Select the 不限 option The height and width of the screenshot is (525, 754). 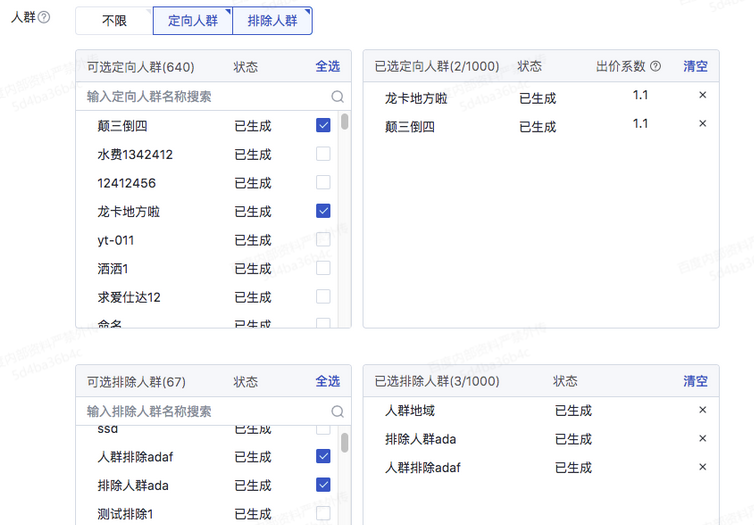pos(114,21)
